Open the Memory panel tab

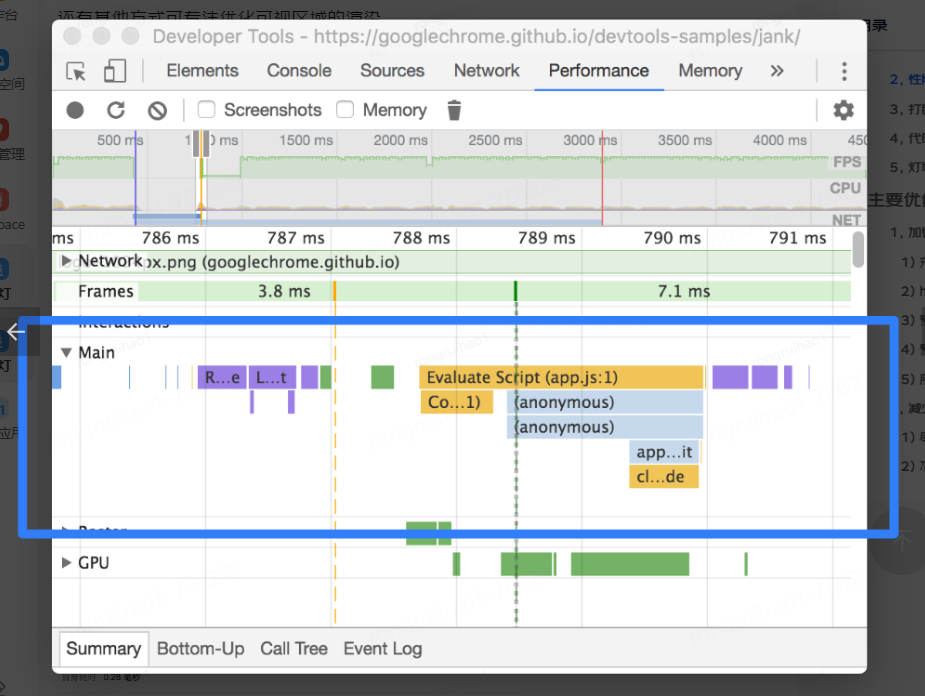(710, 71)
